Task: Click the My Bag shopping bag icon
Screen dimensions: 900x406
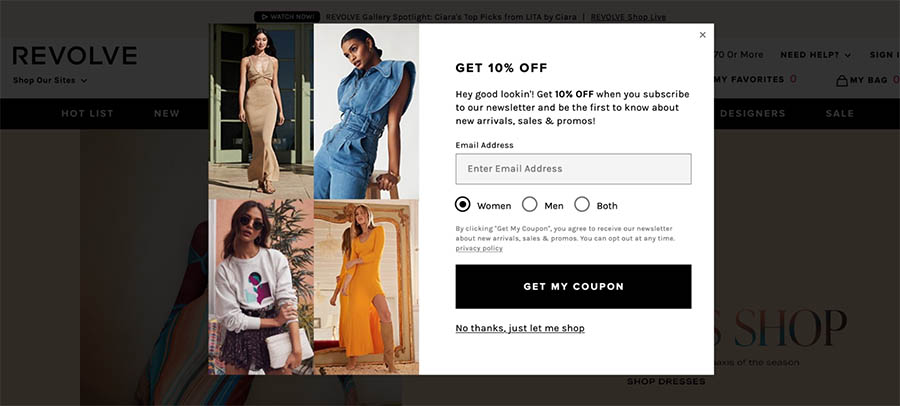Action: [x=841, y=80]
